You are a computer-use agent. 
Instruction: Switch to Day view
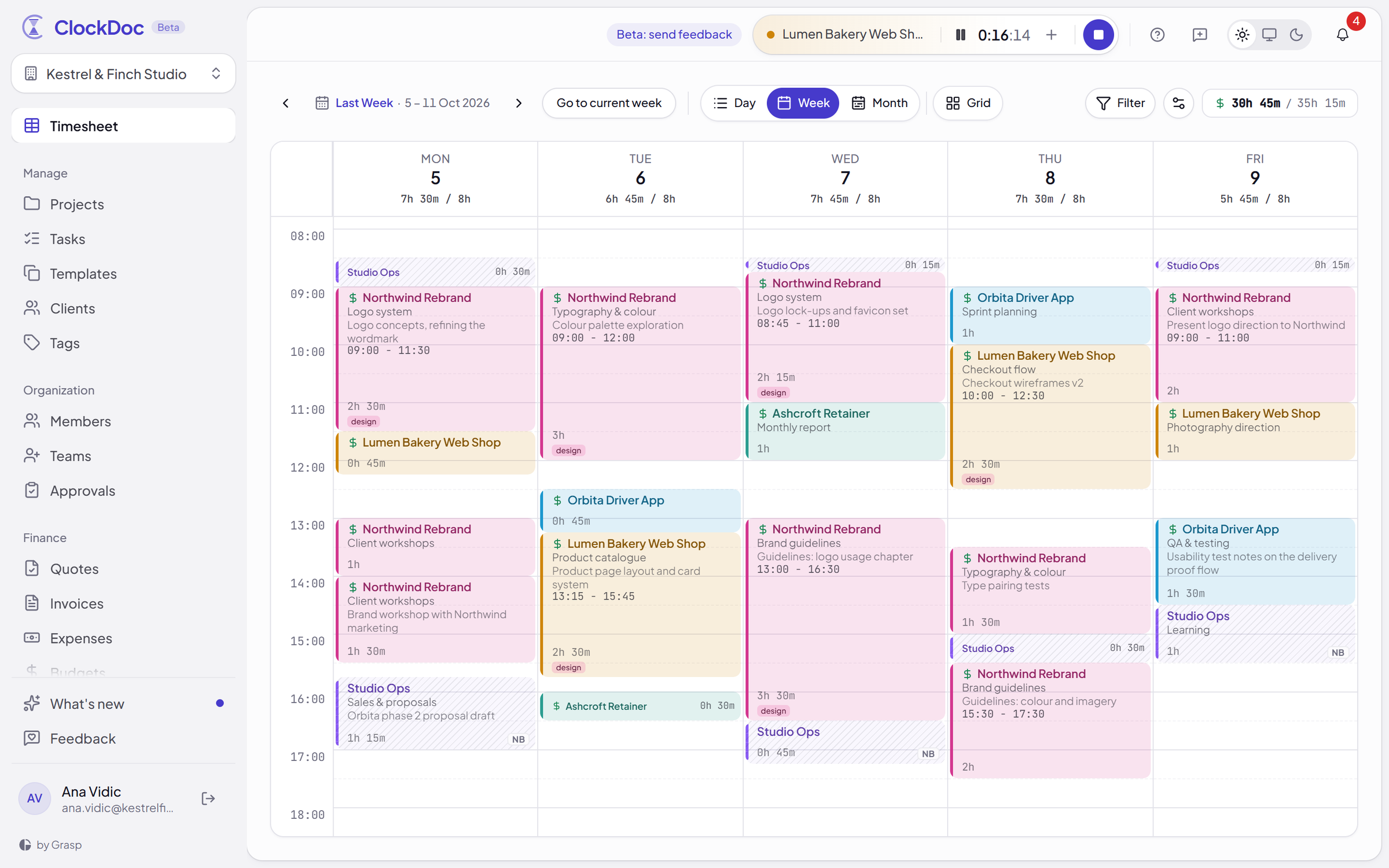coord(735,103)
